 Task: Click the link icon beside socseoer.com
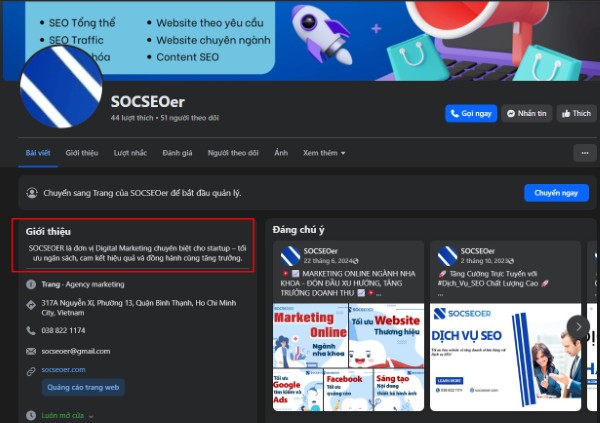point(31,371)
